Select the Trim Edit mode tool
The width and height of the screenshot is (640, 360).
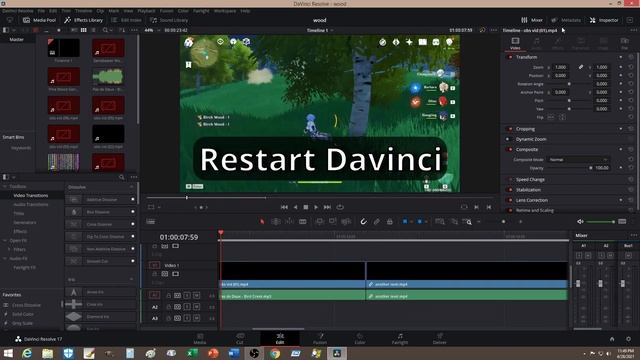(x=276, y=222)
